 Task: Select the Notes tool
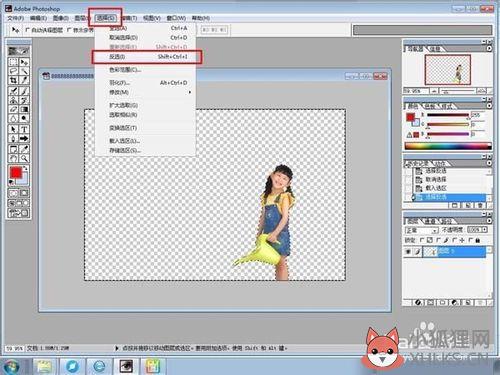pyautogui.click(x=13, y=149)
